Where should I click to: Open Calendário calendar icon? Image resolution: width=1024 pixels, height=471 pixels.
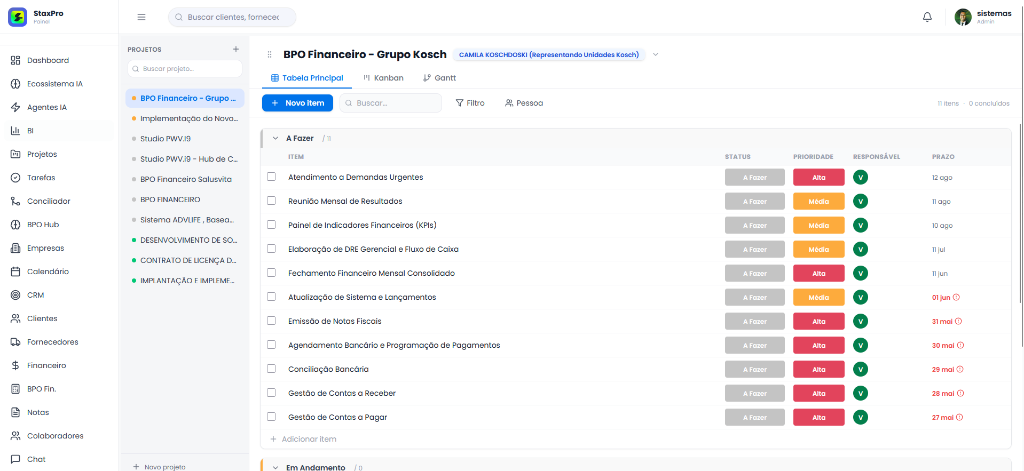point(16,272)
